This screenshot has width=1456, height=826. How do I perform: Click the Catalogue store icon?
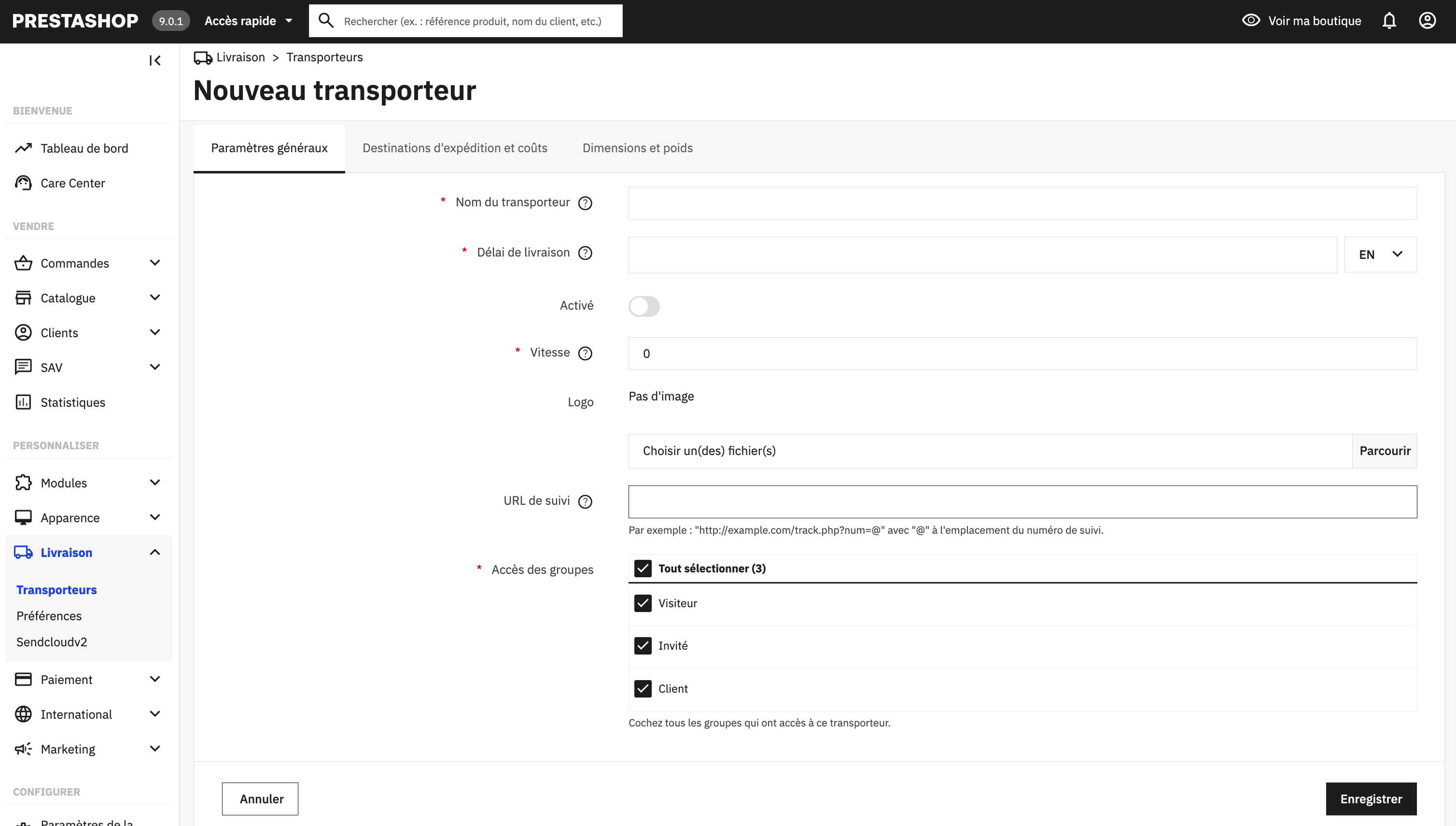tap(23, 298)
